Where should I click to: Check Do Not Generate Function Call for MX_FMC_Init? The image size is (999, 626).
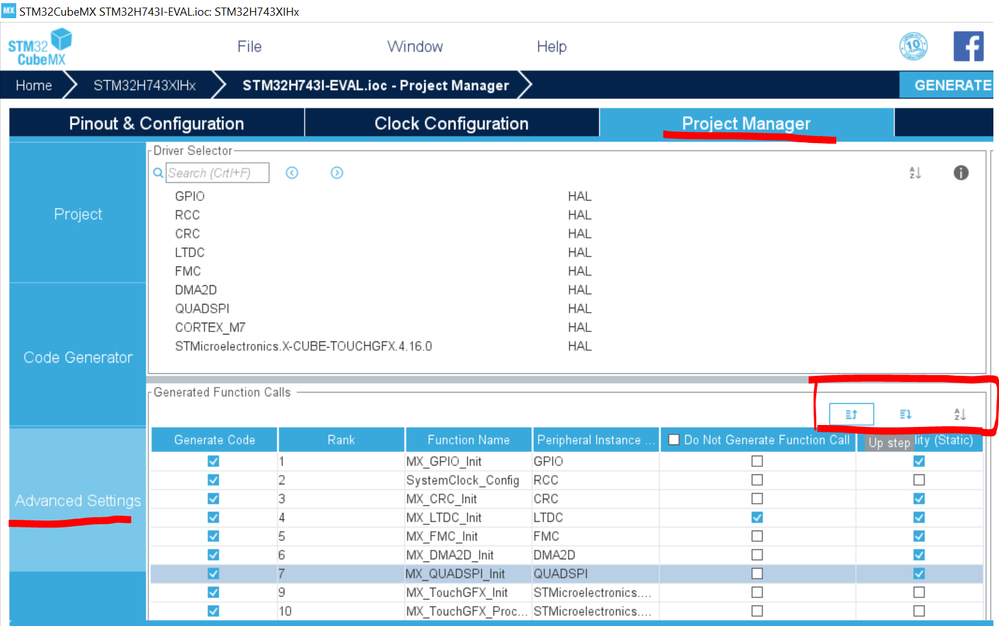coord(757,536)
